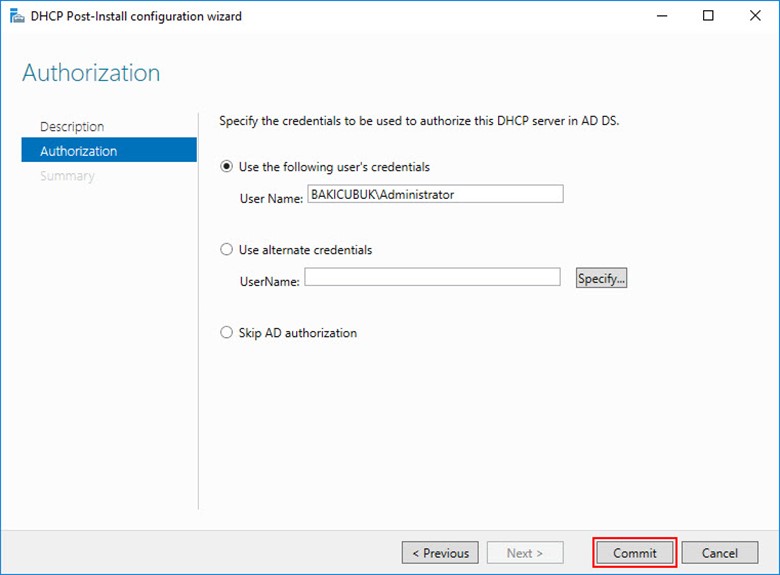Click the DHCP wizard icon in title bar
This screenshot has width=780, height=575.
[17, 16]
